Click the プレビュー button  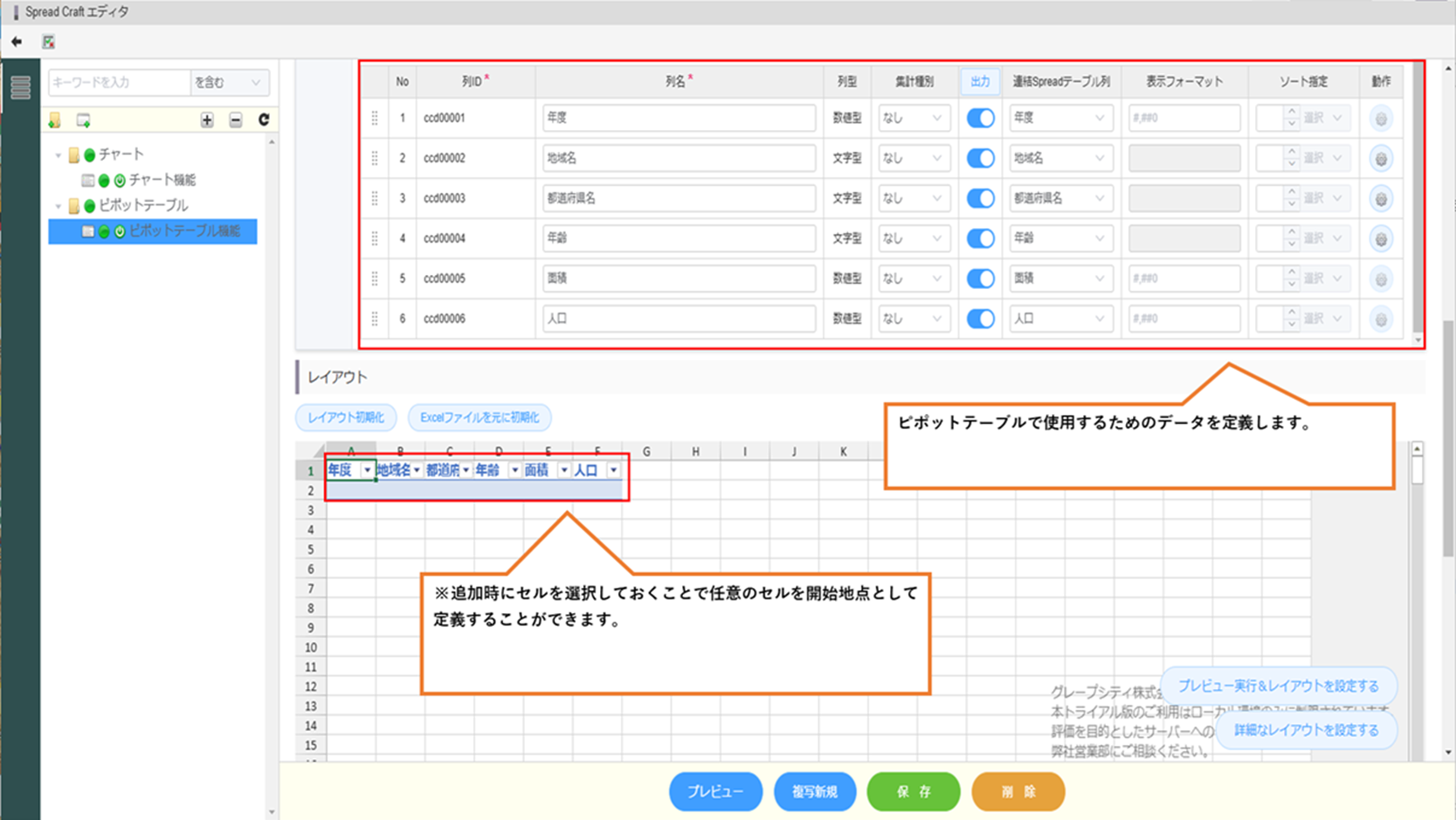tap(715, 791)
